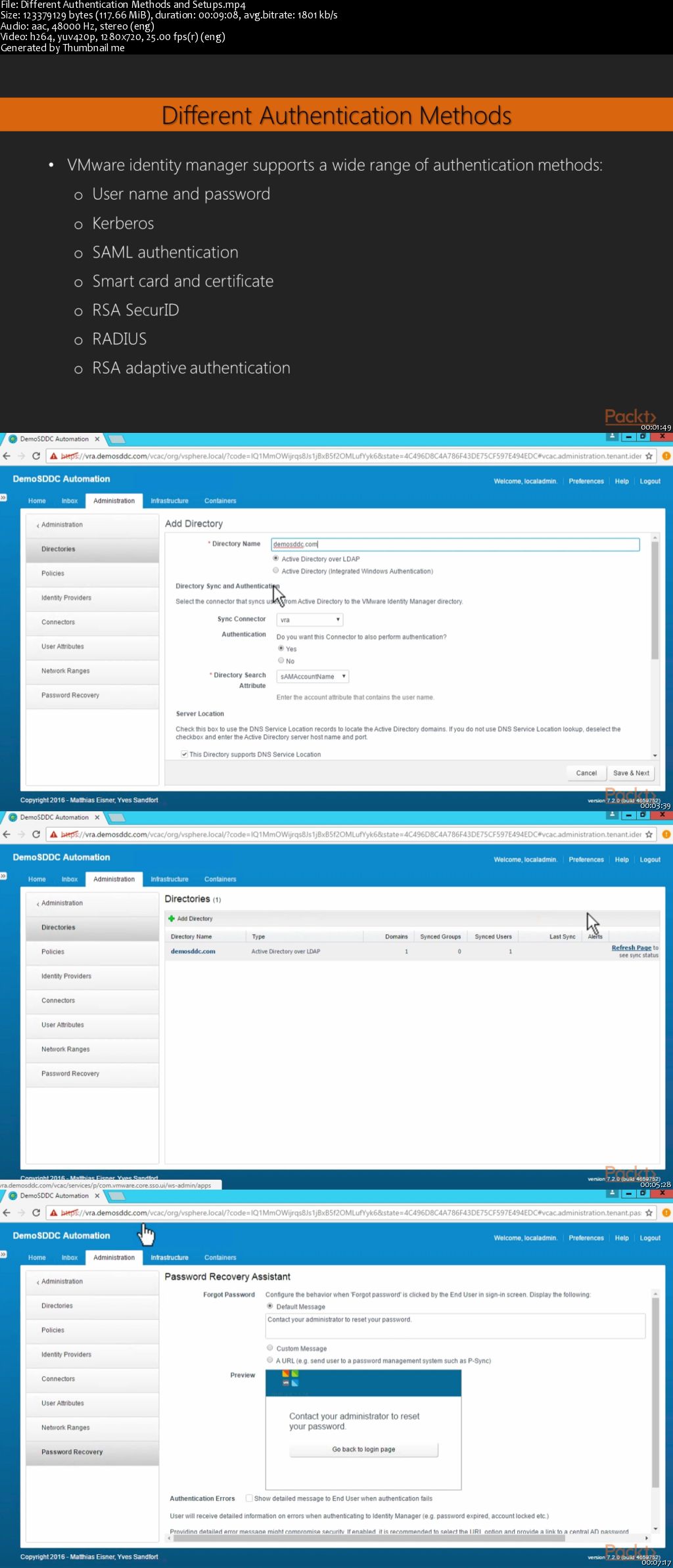Click bookmark star in Password Recovery frame
The image size is (673, 1568).
[x=649, y=1213]
